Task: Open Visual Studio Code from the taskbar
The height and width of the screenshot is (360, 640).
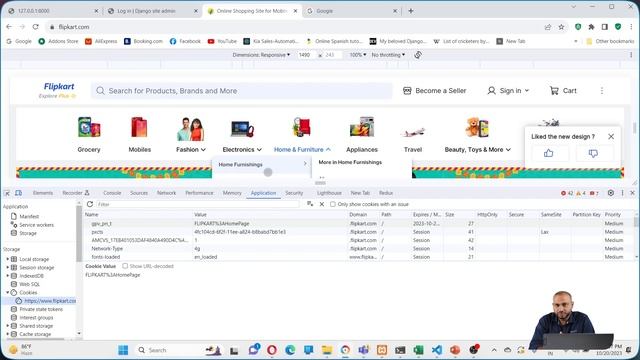Action: click(x=436, y=350)
